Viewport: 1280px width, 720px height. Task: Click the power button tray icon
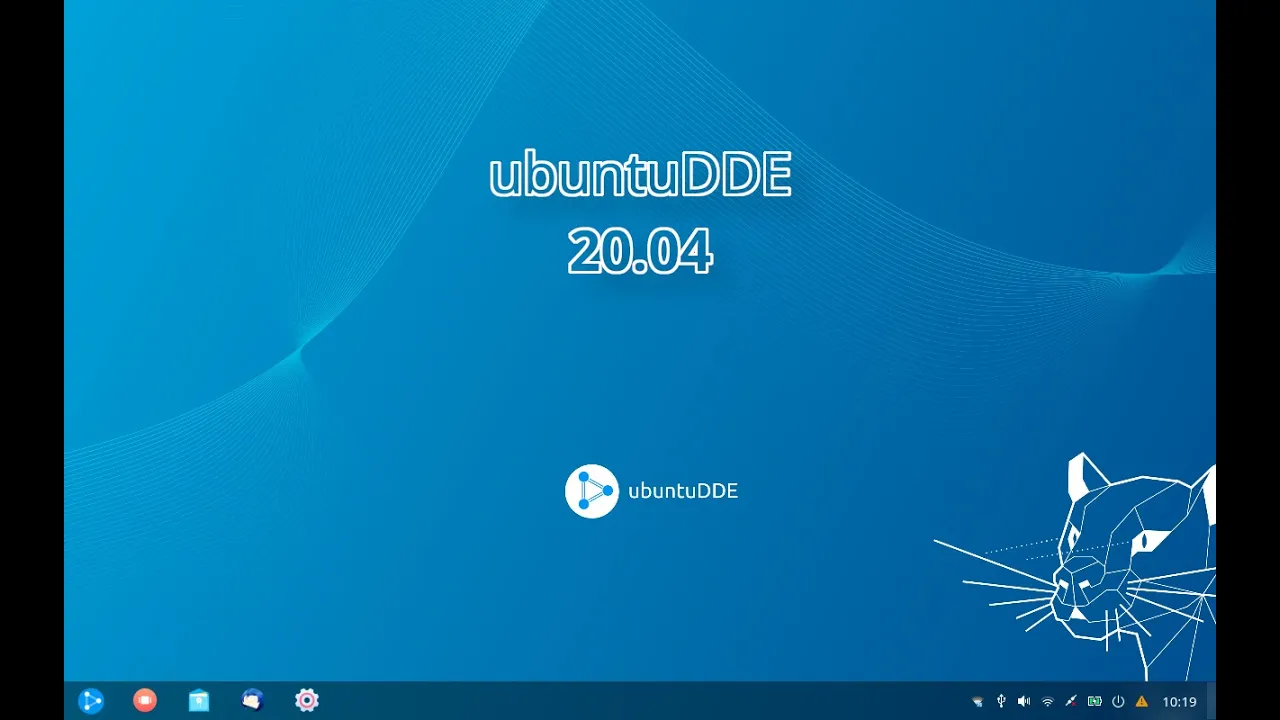click(x=1118, y=702)
